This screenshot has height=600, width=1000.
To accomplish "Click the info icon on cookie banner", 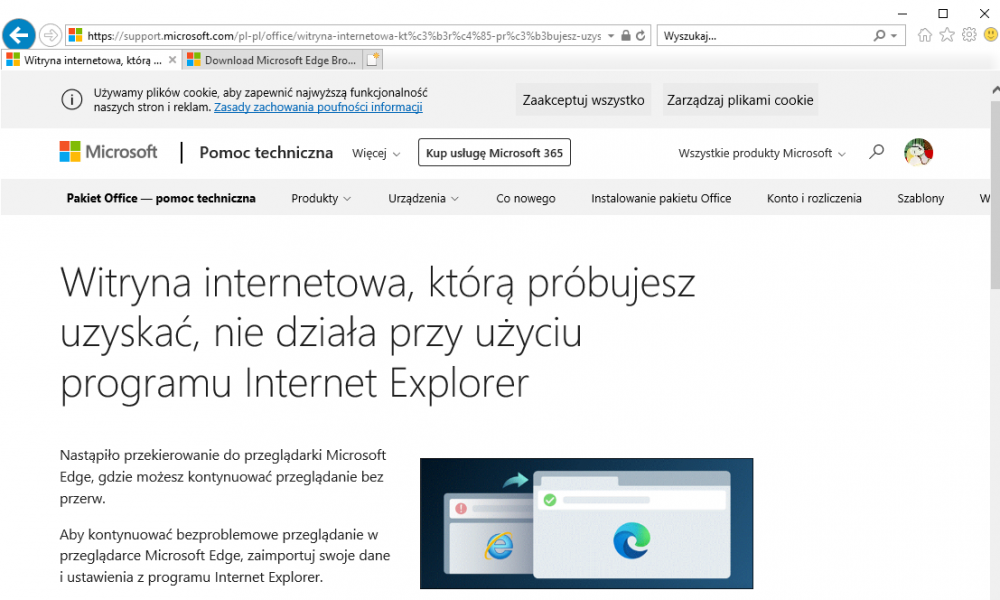I will point(71,99).
